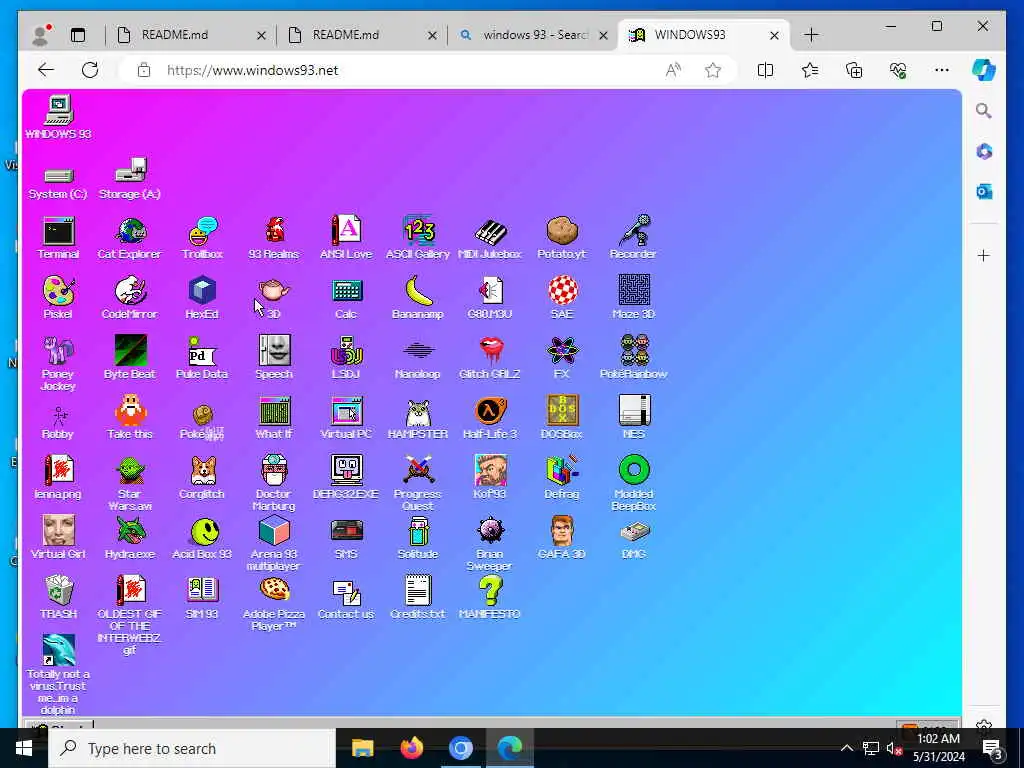This screenshot has width=1024, height=768.
Task: Open GAFA 3D icon
Action: 562,538
